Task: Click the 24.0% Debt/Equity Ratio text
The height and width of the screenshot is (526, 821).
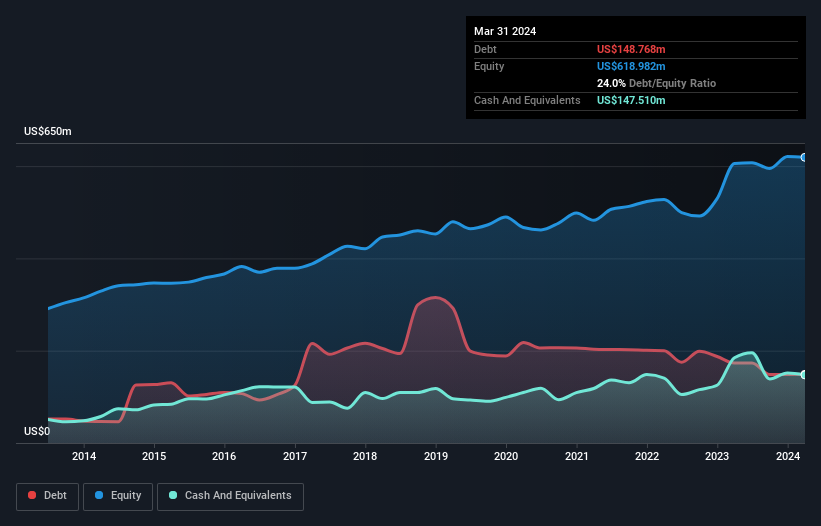Action: point(656,83)
